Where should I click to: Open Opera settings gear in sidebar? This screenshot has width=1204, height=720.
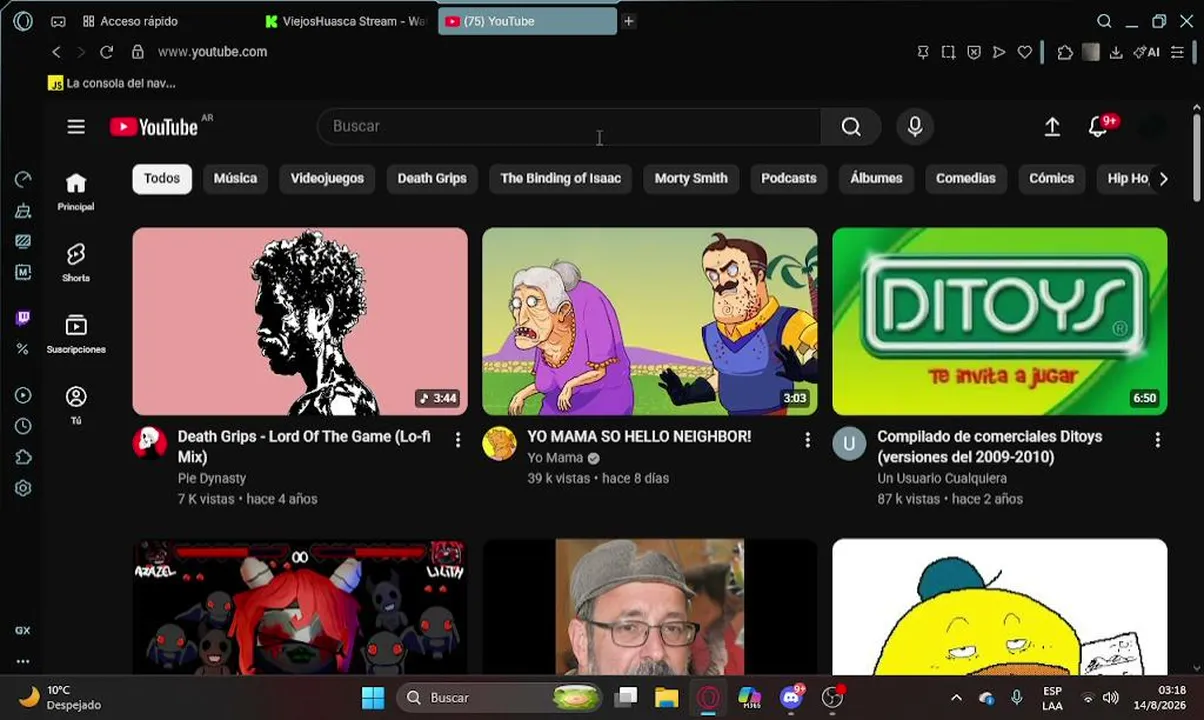(22, 488)
